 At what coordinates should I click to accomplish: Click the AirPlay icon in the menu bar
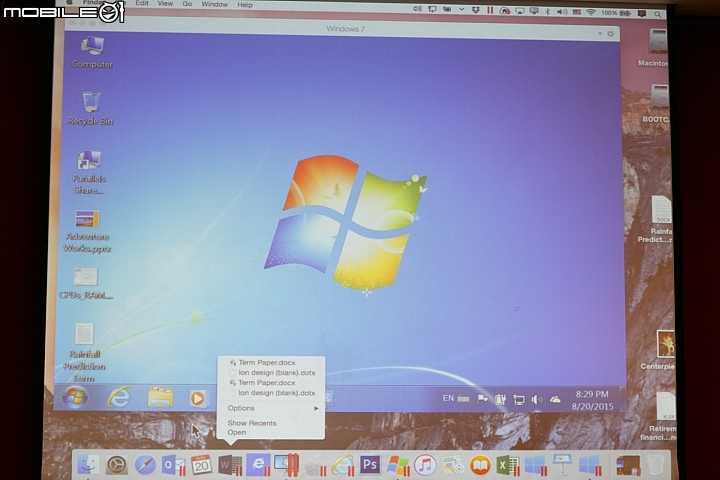pyautogui.click(x=519, y=11)
